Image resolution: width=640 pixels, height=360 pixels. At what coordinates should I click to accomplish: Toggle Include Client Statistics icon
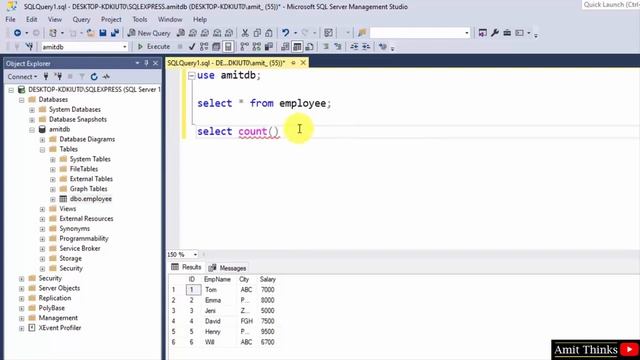pos(269,47)
